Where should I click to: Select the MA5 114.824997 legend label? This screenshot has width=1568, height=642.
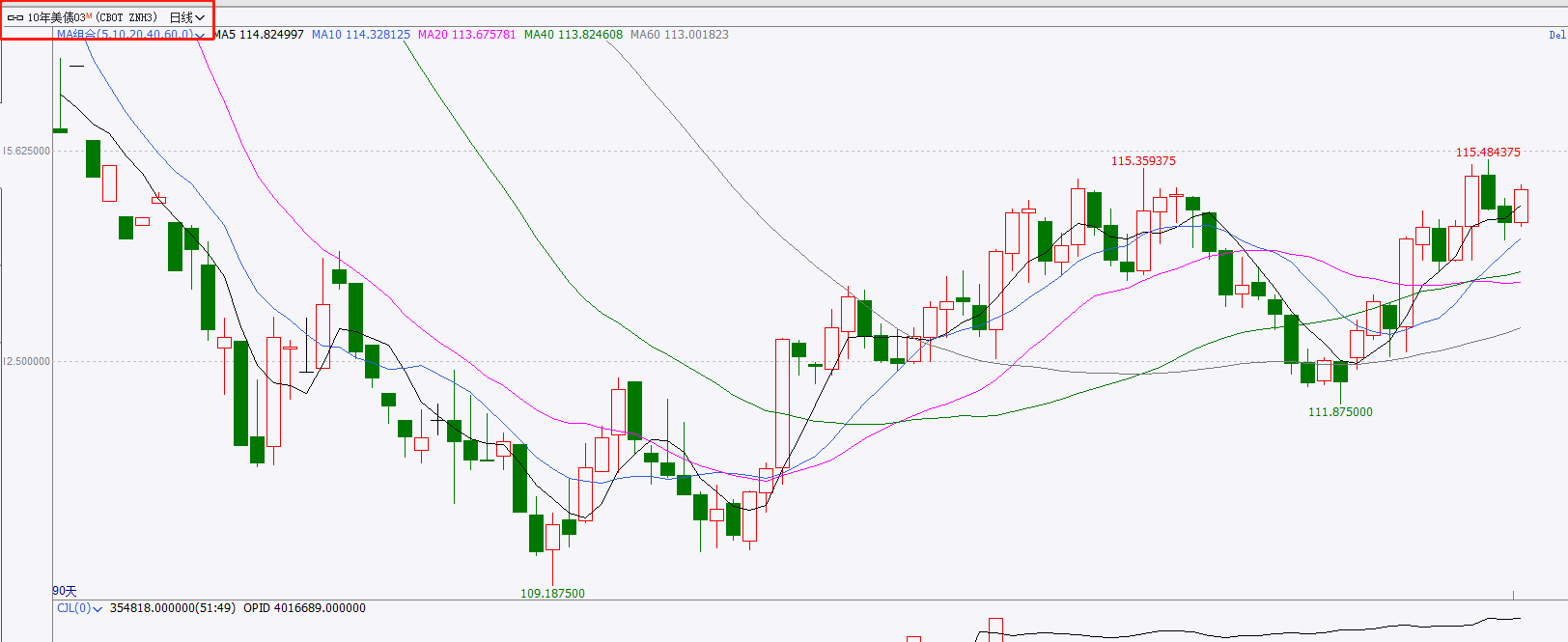click(x=258, y=35)
